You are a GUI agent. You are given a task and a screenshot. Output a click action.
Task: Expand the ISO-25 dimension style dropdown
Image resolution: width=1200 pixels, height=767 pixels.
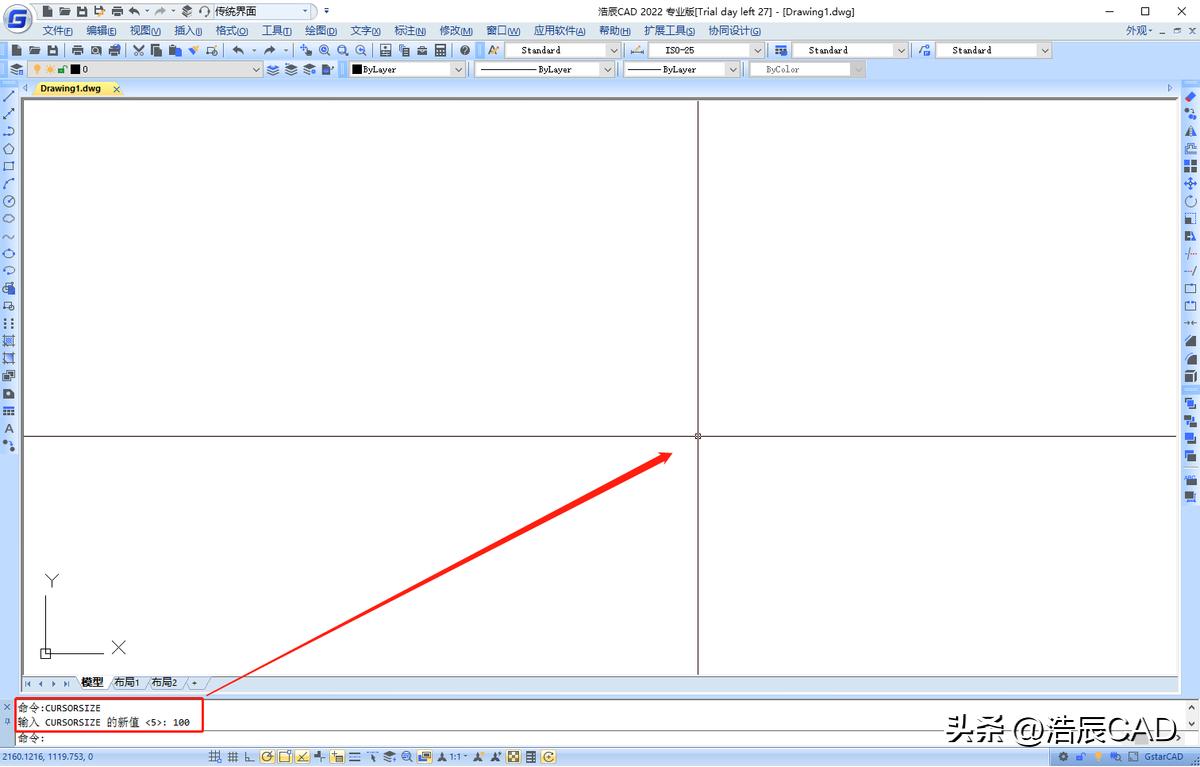pyautogui.click(x=758, y=49)
